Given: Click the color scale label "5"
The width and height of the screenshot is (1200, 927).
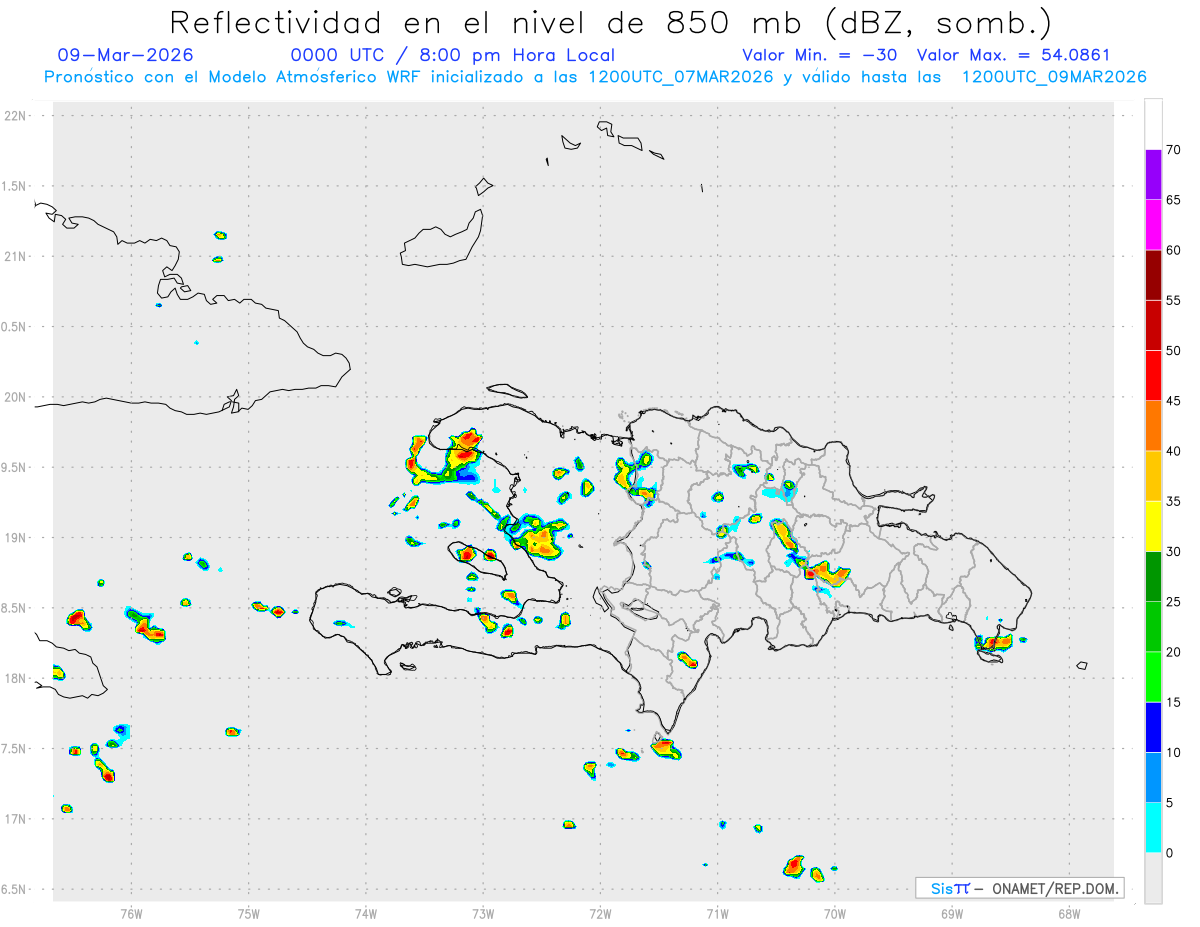Looking at the screenshot, I should pos(1169,803).
